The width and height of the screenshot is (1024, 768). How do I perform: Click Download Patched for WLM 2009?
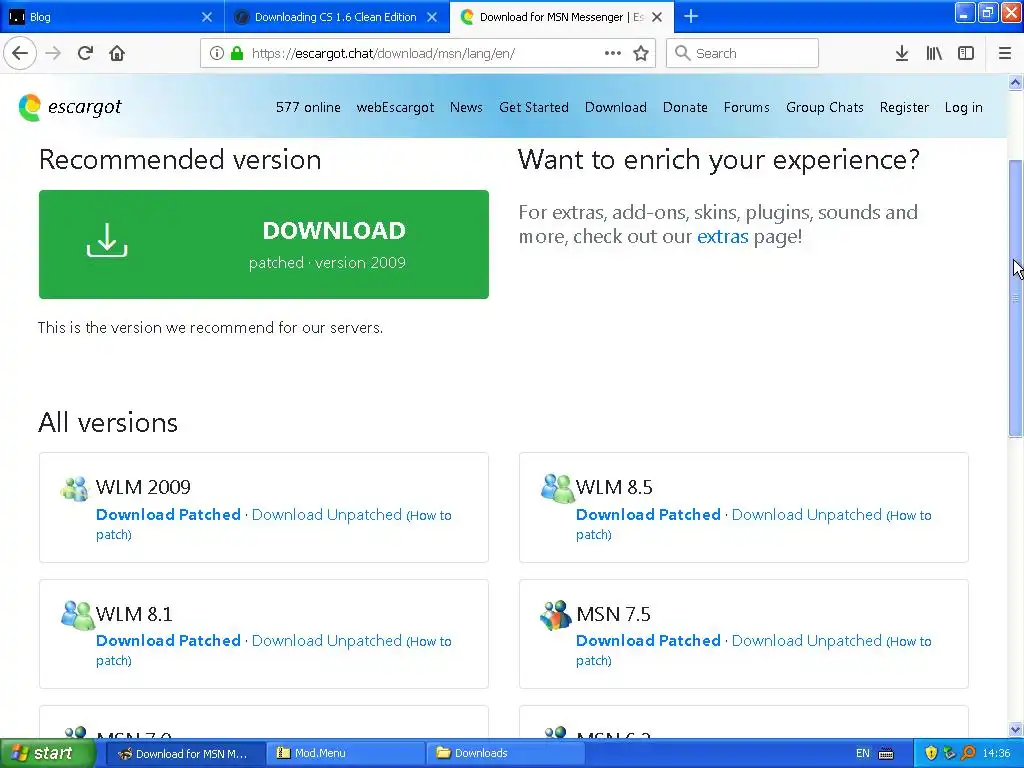[168, 515]
